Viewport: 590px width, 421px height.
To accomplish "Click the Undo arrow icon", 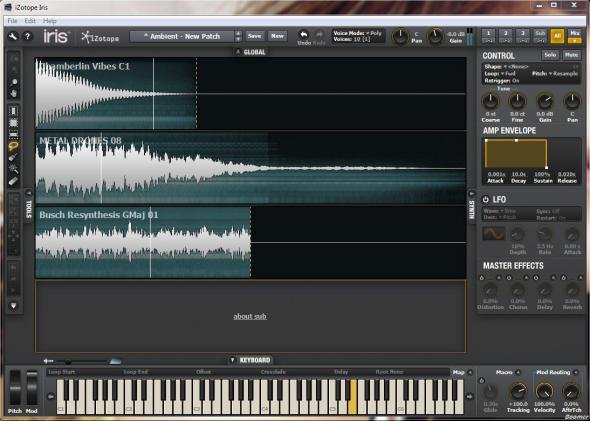I will (x=304, y=35).
